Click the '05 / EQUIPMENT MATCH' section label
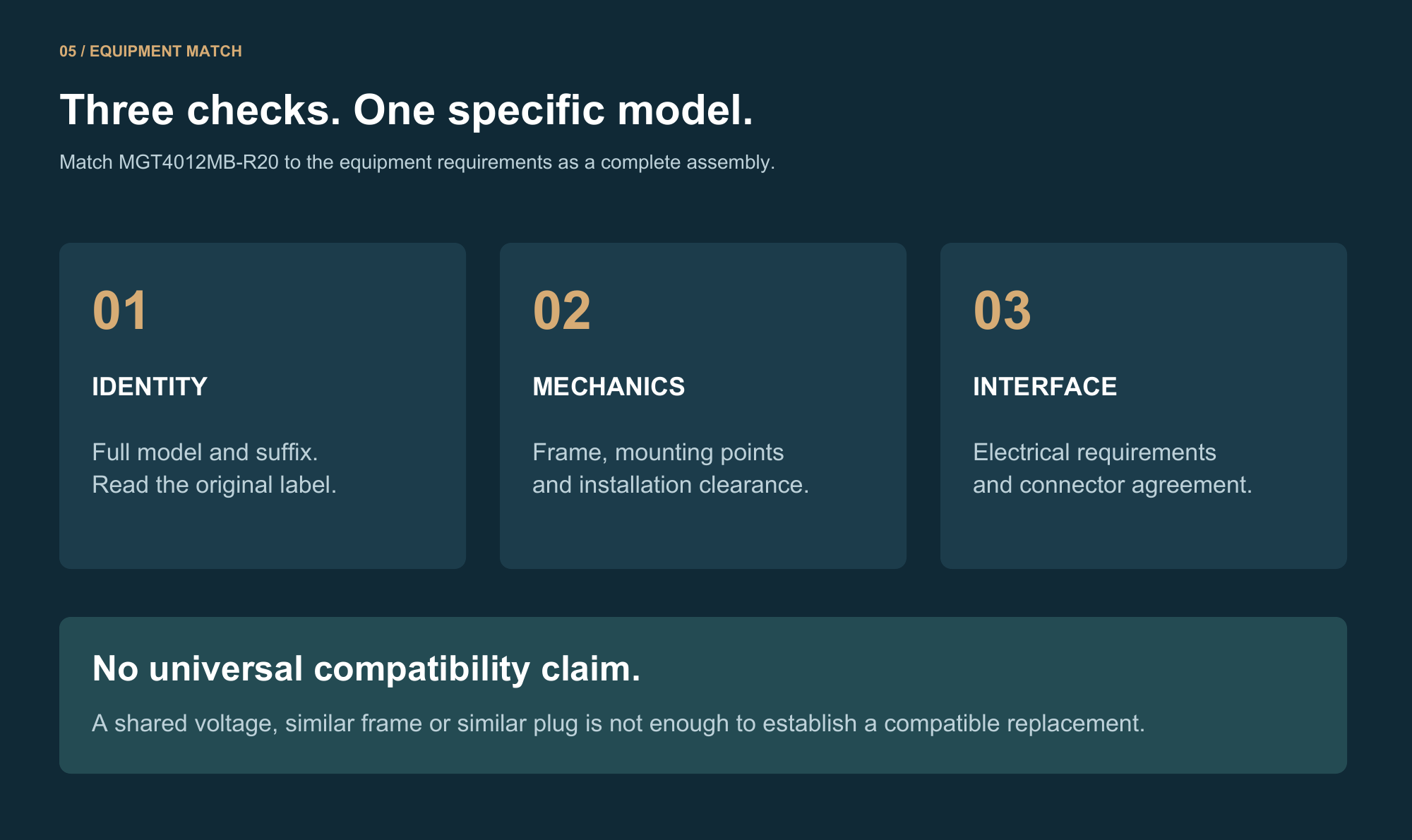1412x840 pixels. [x=150, y=52]
